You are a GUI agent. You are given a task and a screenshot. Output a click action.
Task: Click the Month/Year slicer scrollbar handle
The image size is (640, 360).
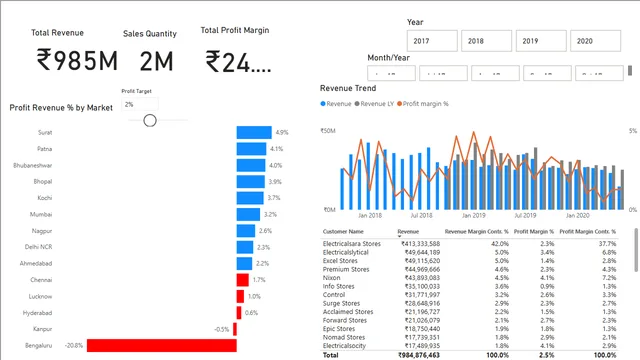pos(630,70)
